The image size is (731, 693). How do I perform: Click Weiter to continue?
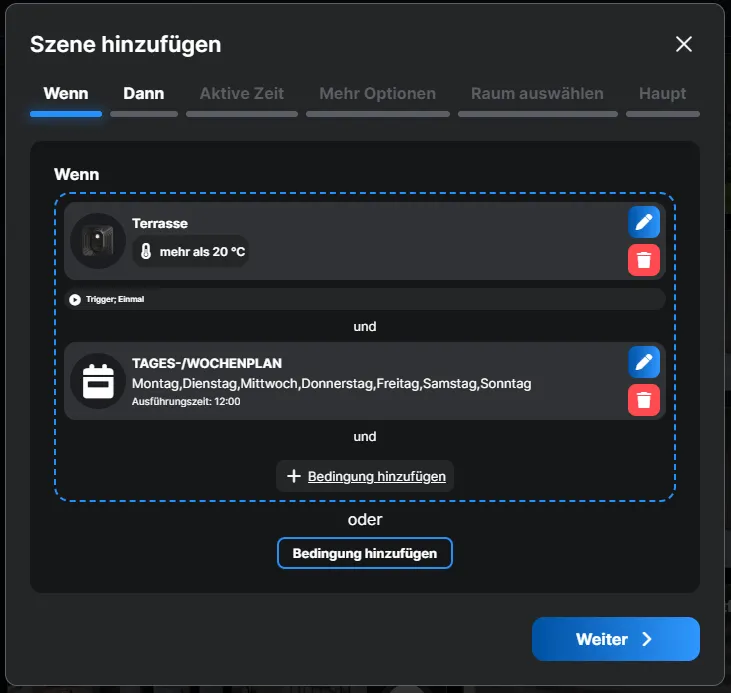click(x=615, y=639)
